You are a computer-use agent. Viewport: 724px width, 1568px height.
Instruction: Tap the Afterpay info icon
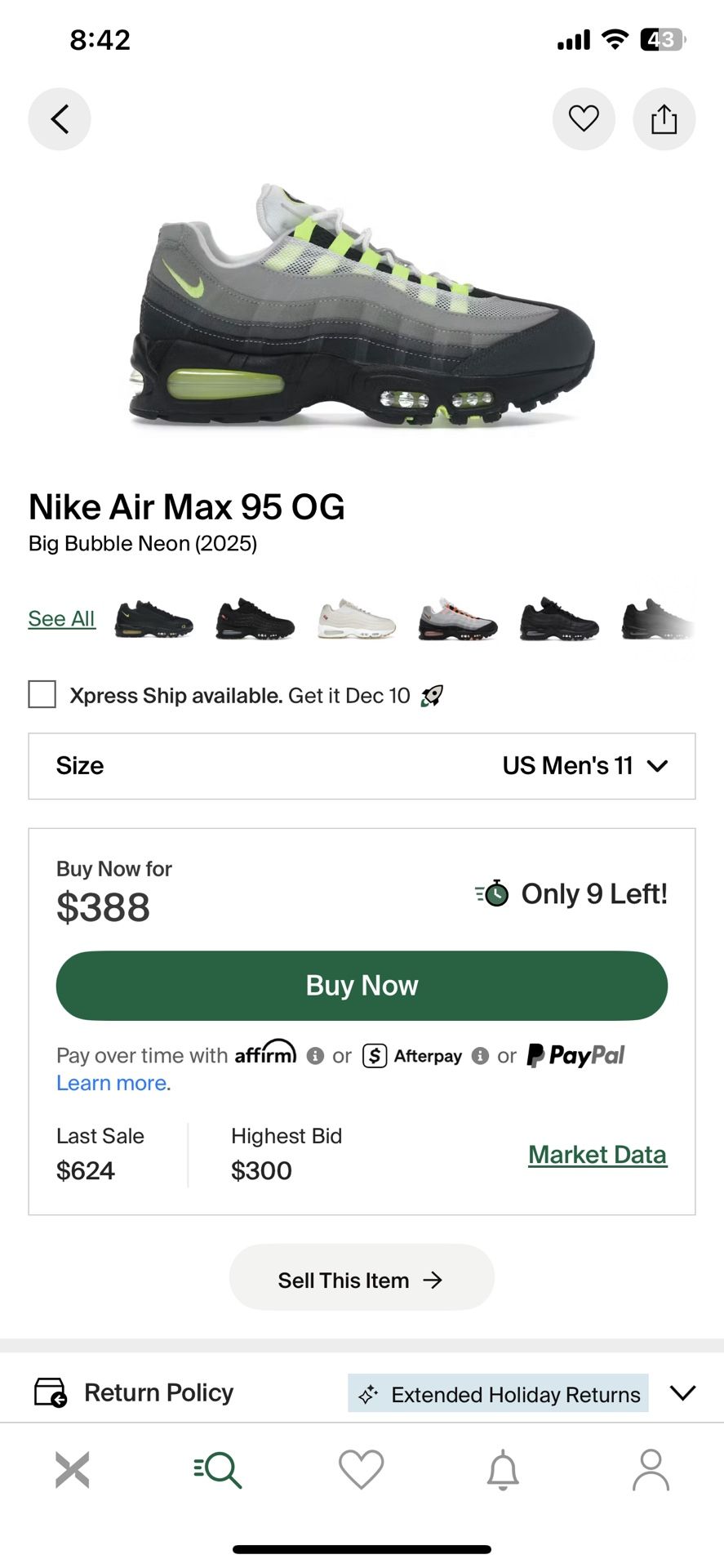tap(480, 1056)
